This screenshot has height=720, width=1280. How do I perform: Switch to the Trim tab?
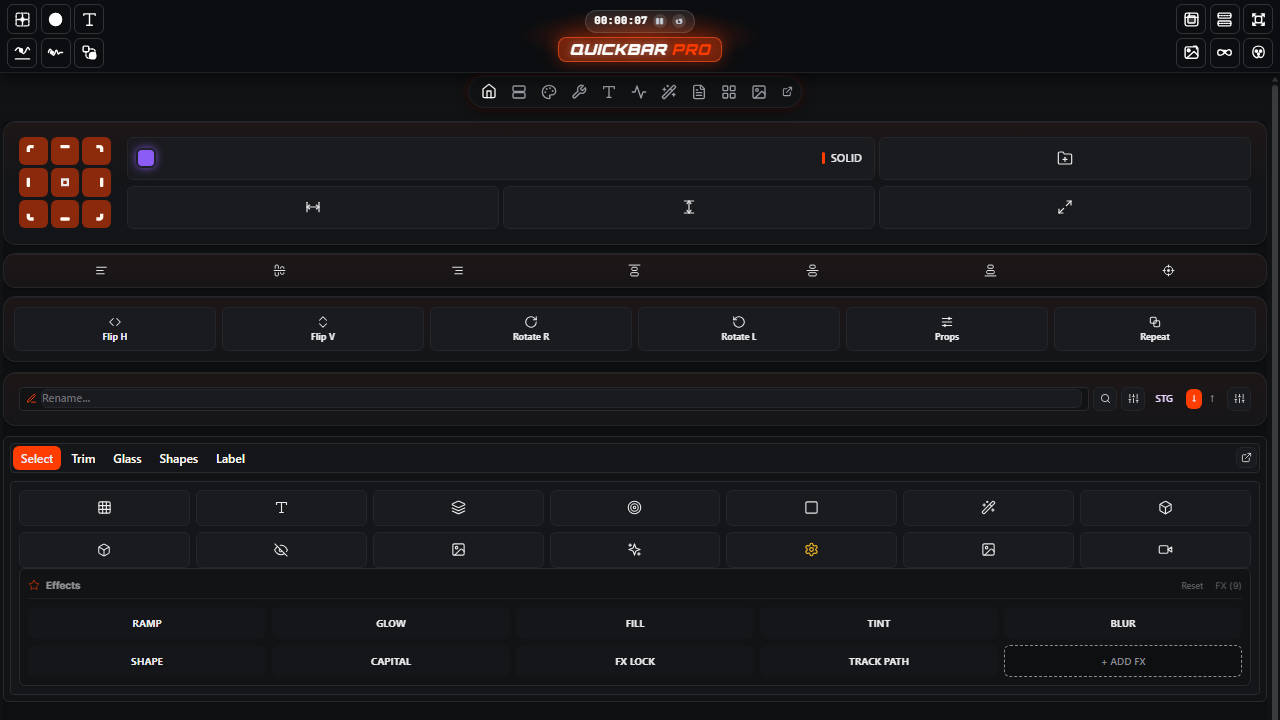tap(84, 459)
